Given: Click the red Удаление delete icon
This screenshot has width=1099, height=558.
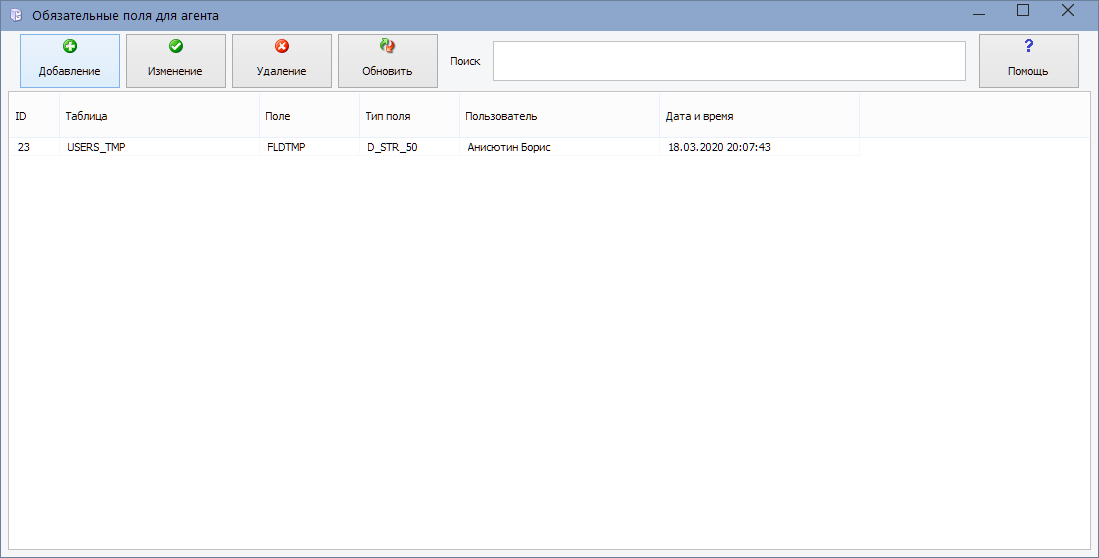Looking at the screenshot, I should (x=282, y=46).
